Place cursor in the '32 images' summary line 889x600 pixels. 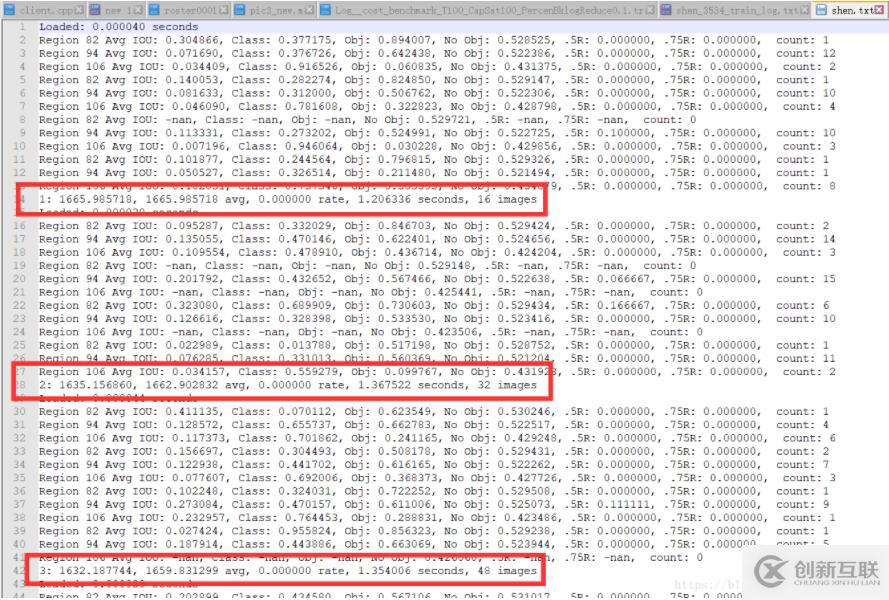(287, 384)
